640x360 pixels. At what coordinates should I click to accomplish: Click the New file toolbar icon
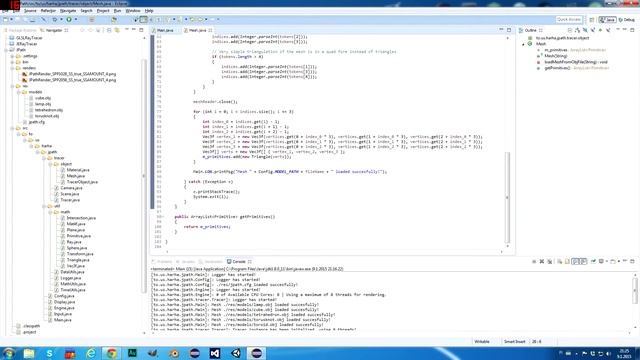click(5, 19)
